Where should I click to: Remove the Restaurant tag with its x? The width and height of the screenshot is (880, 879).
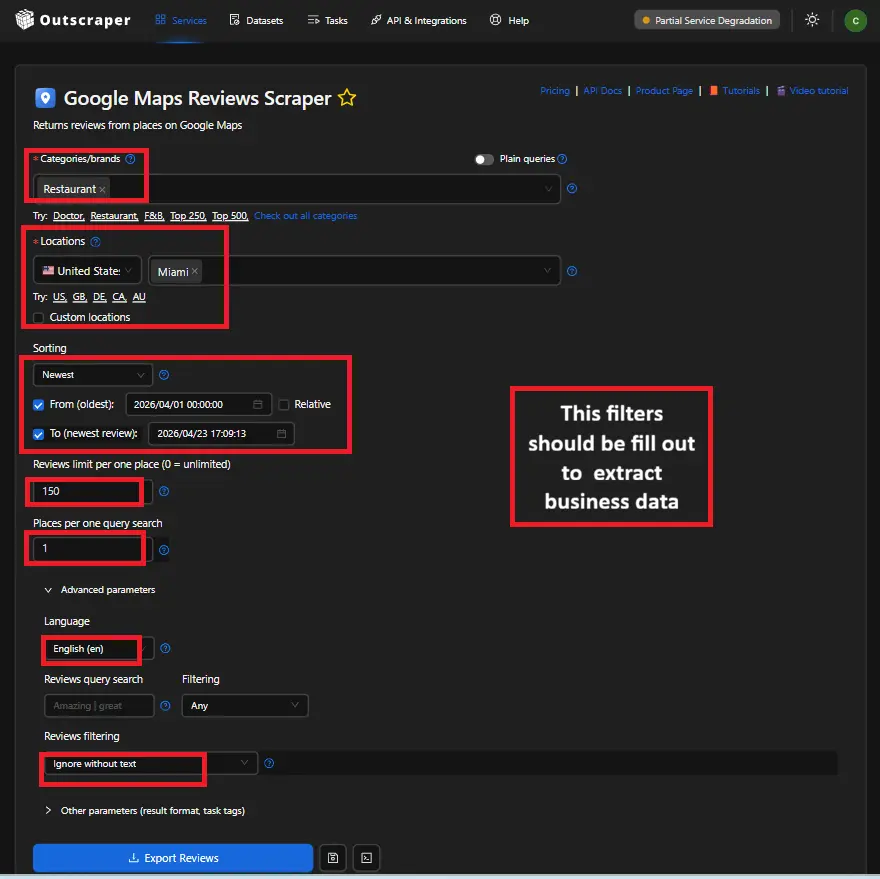[102, 189]
